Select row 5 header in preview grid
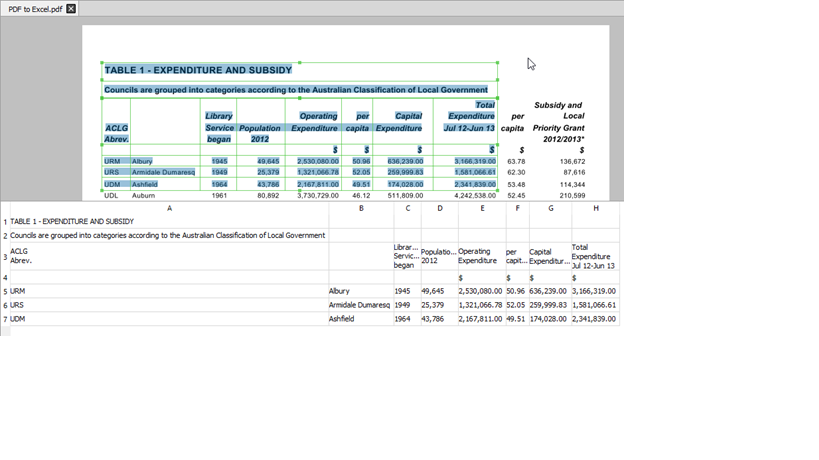 [x=5, y=291]
